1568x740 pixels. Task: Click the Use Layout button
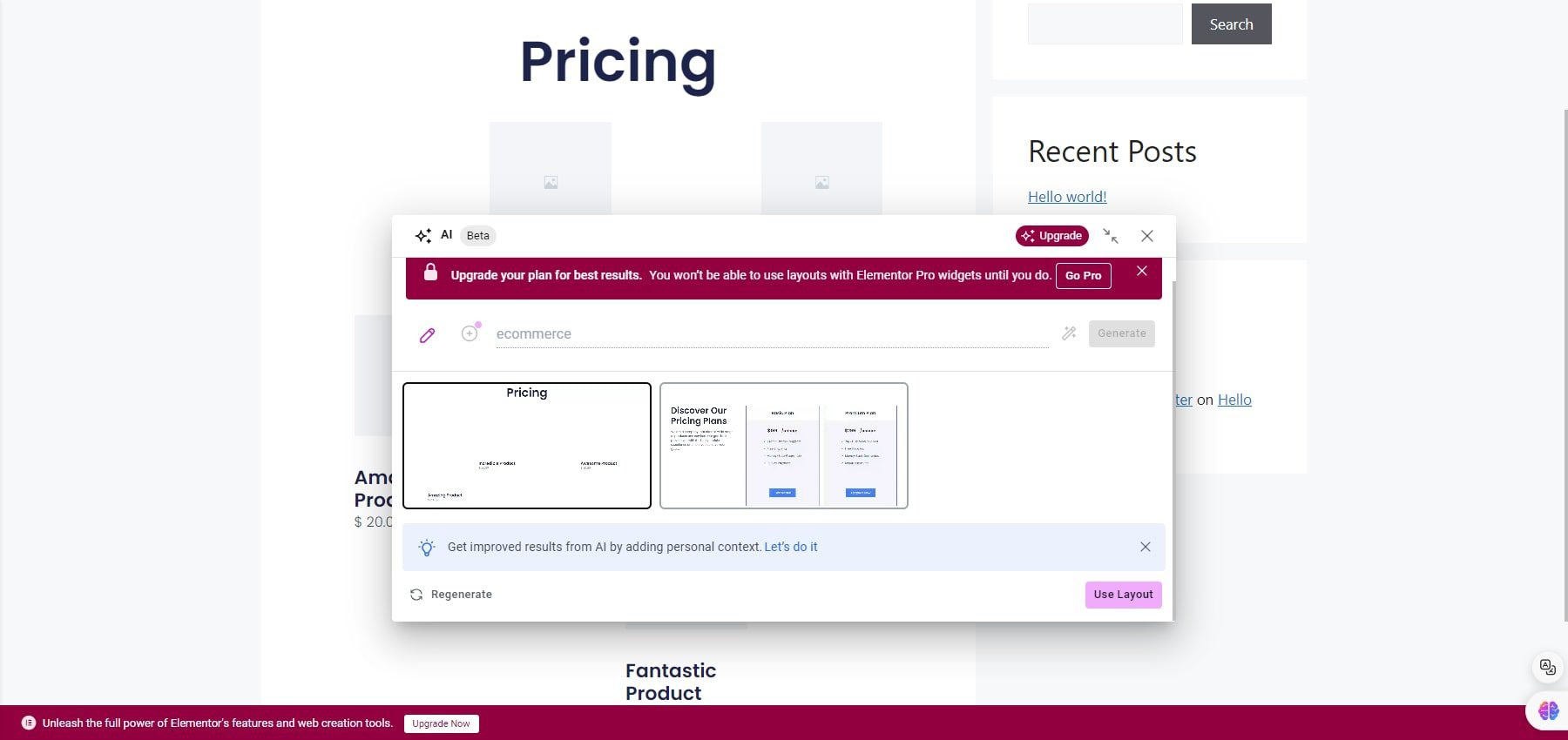1123,594
